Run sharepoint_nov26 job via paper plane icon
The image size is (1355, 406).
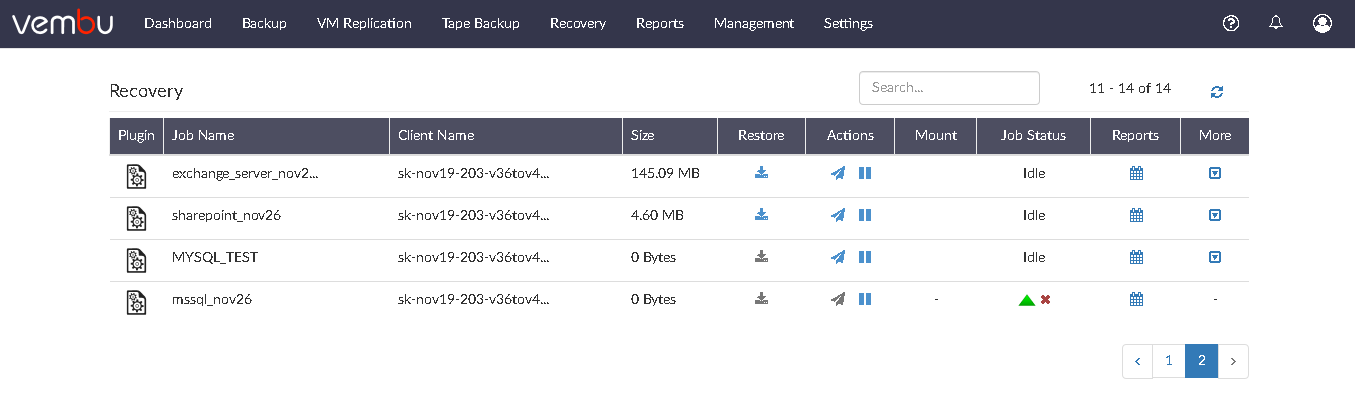838,215
